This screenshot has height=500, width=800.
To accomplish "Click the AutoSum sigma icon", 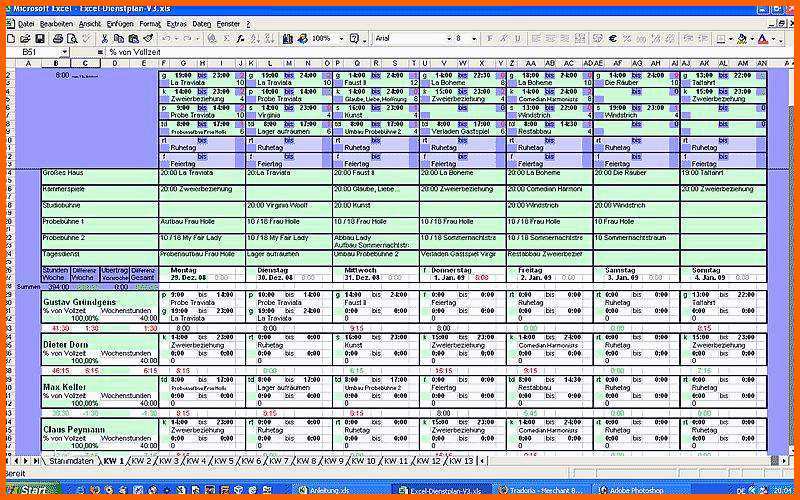I will click(x=226, y=38).
